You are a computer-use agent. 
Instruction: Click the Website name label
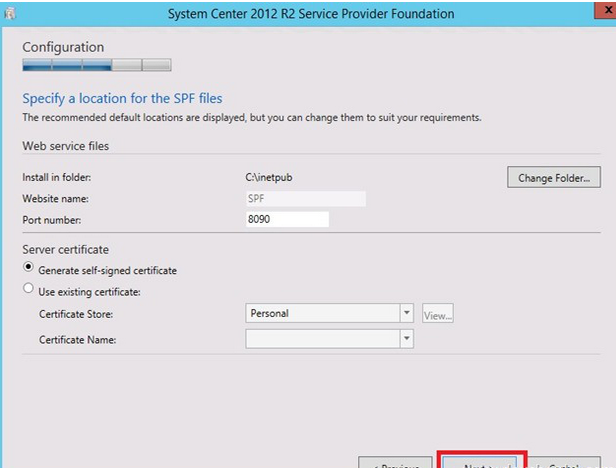click(55, 199)
